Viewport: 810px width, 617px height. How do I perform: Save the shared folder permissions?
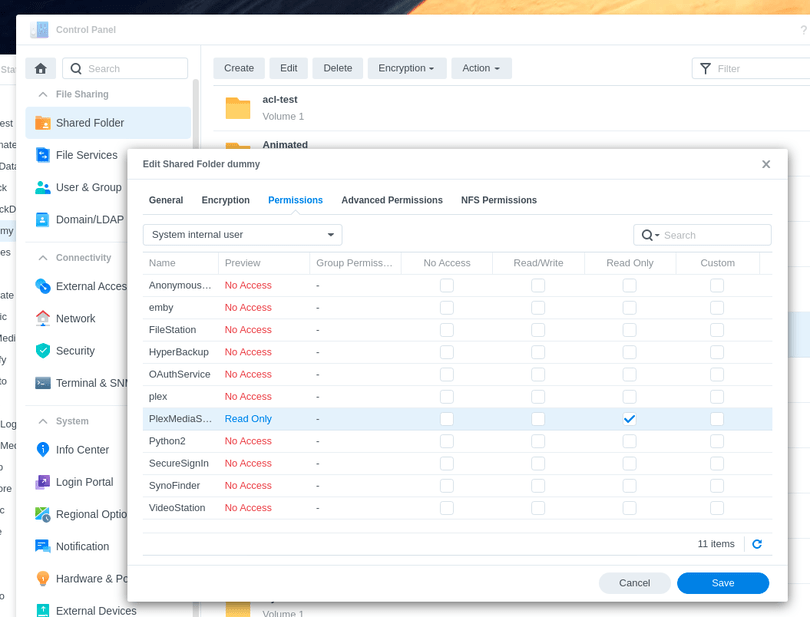pyautogui.click(x=723, y=583)
